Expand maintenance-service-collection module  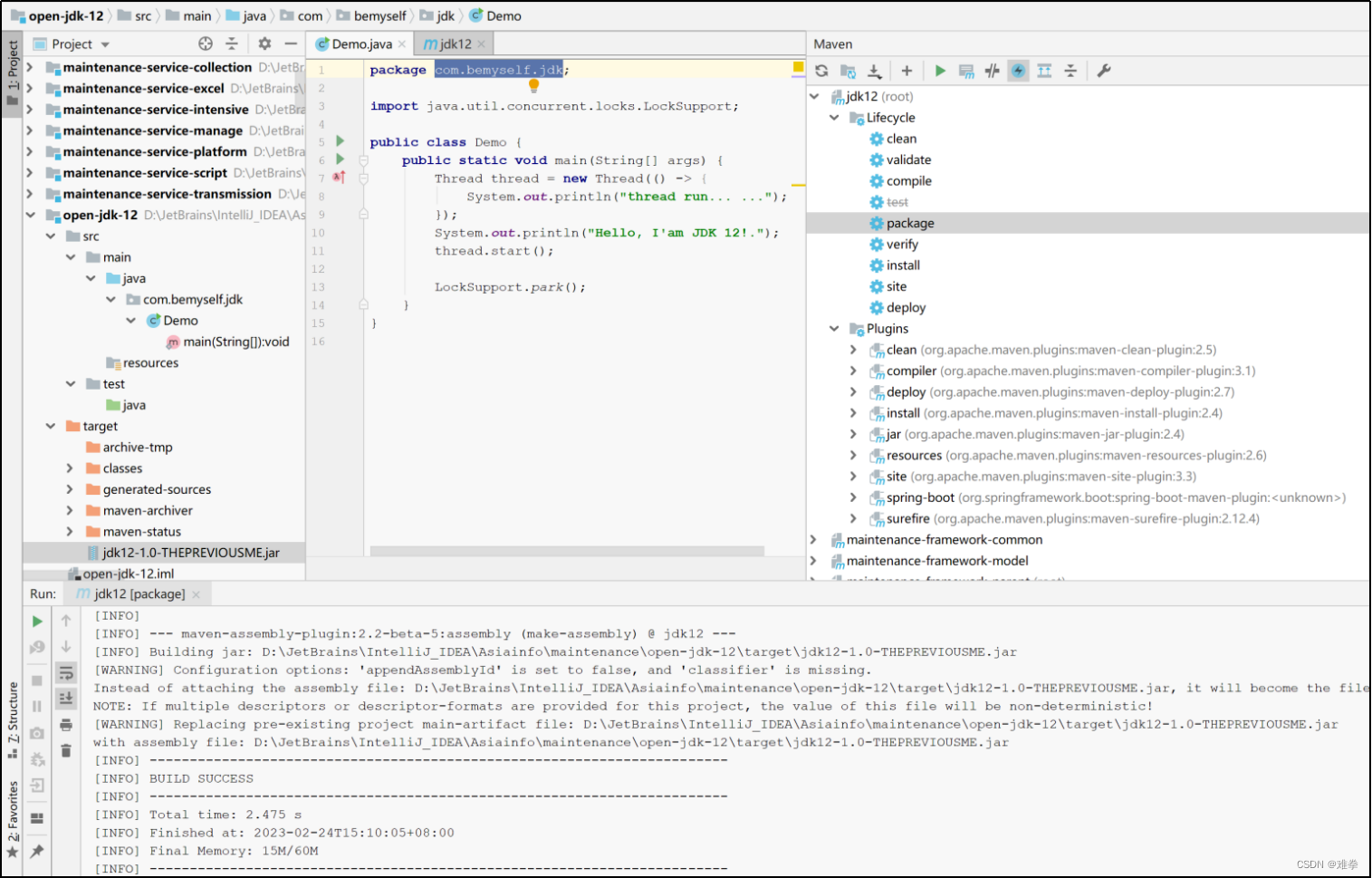click(30, 67)
